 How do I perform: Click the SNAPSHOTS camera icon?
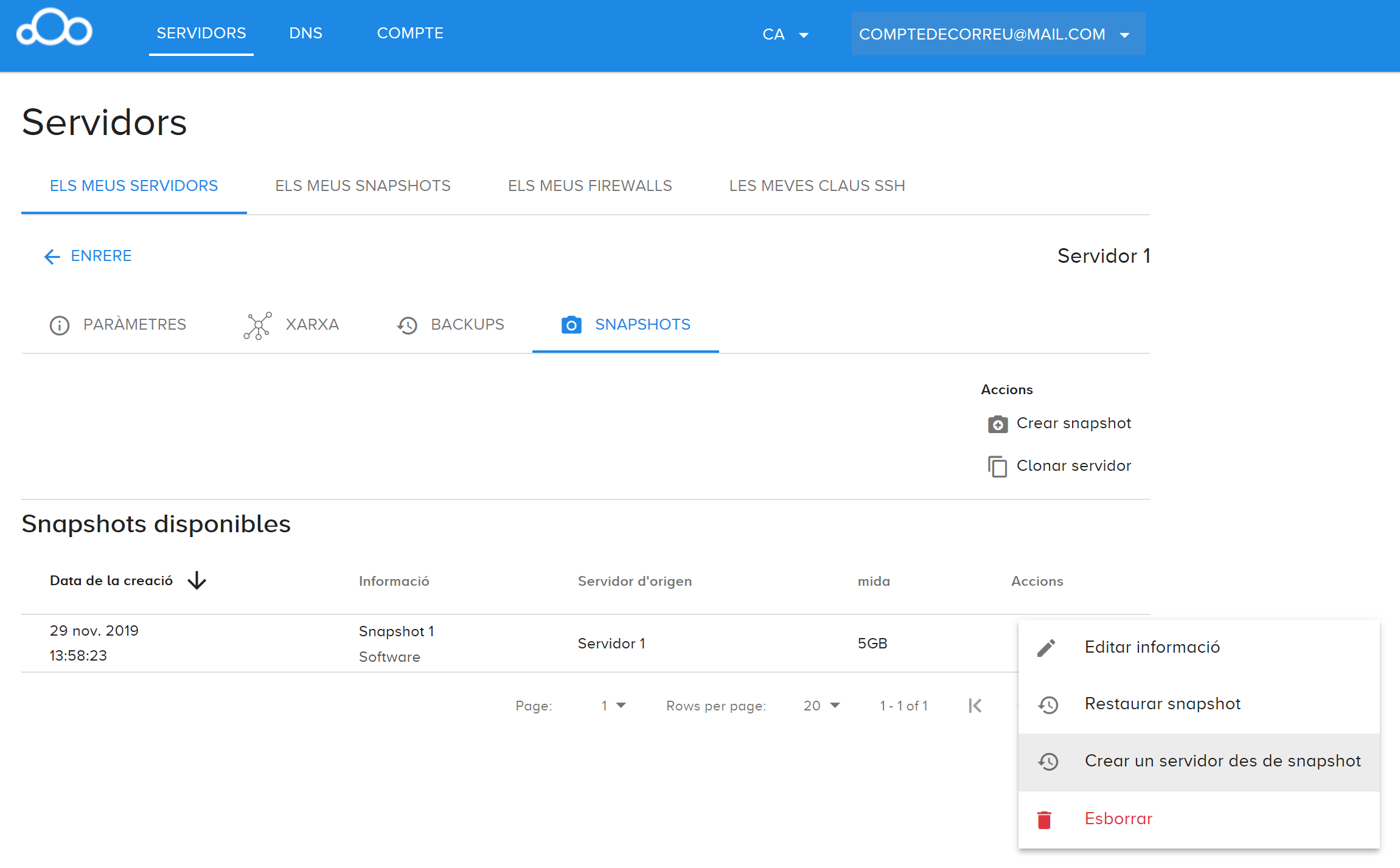click(x=571, y=325)
